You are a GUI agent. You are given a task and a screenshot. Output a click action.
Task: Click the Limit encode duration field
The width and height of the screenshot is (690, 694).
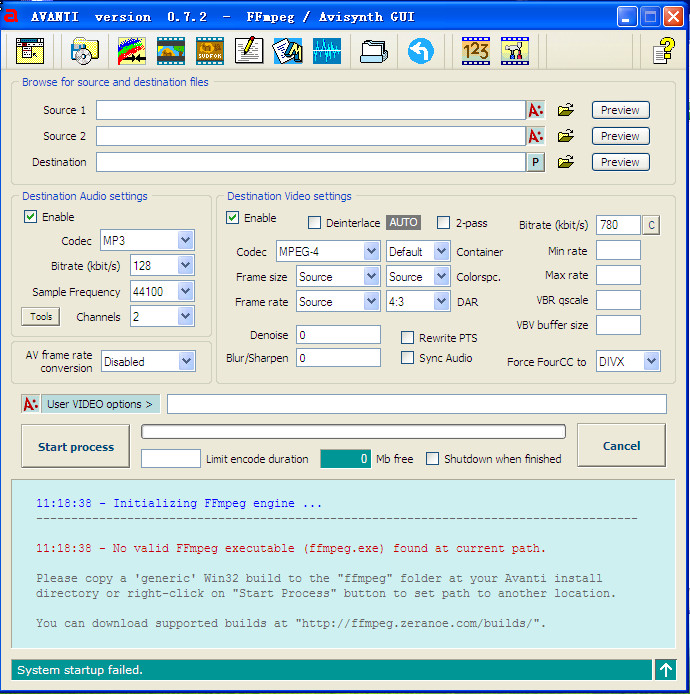coord(171,459)
